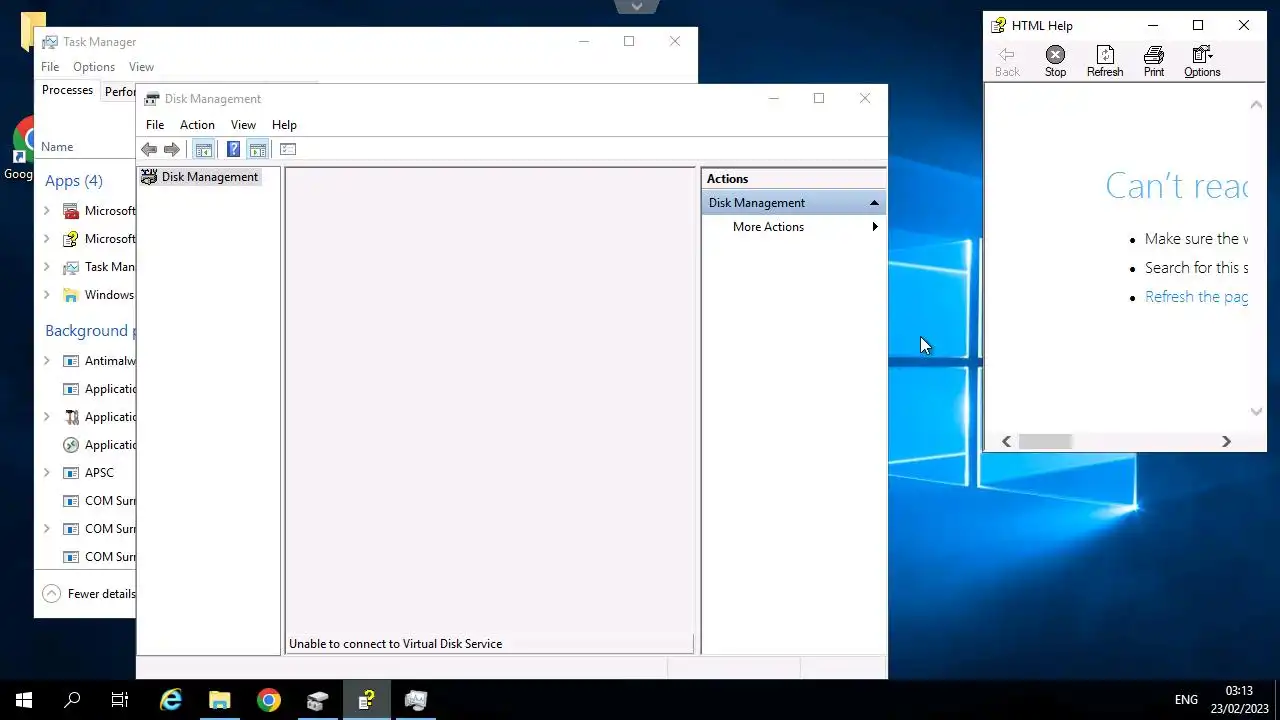Click the Actions pane header text
The height and width of the screenshot is (720, 1280).
click(727, 179)
